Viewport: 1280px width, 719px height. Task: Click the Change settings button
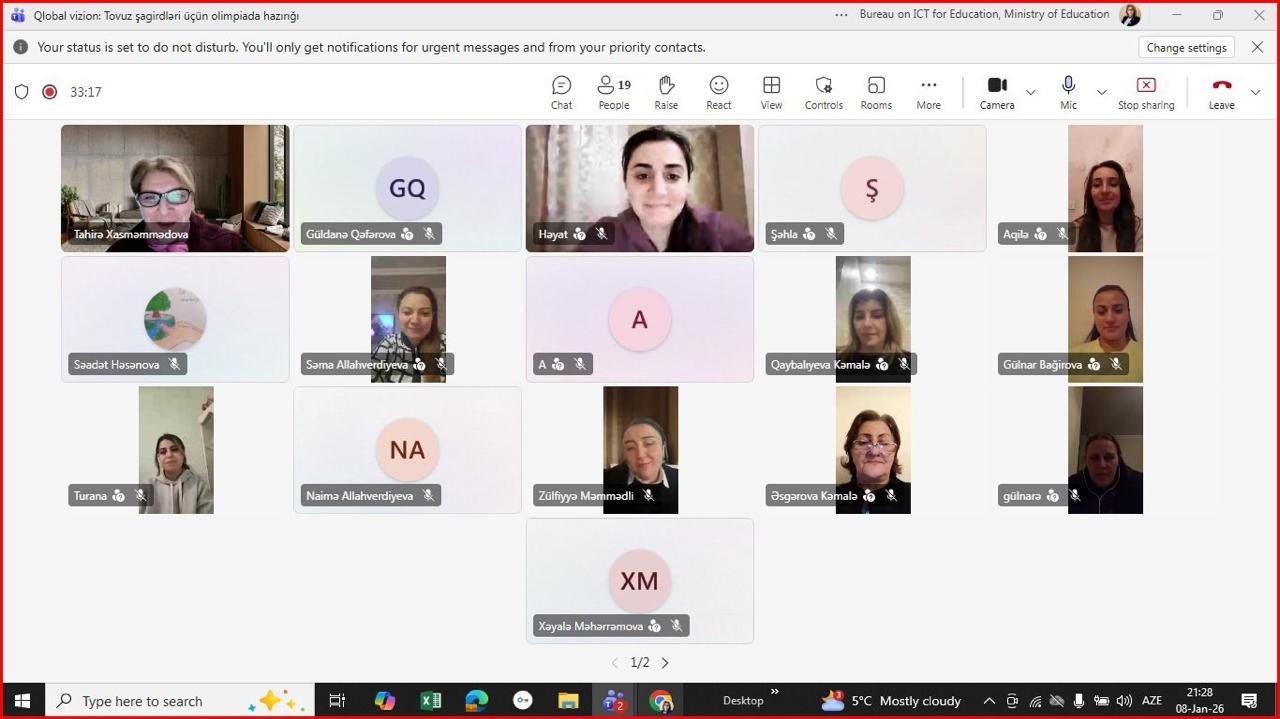tap(1186, 47)
